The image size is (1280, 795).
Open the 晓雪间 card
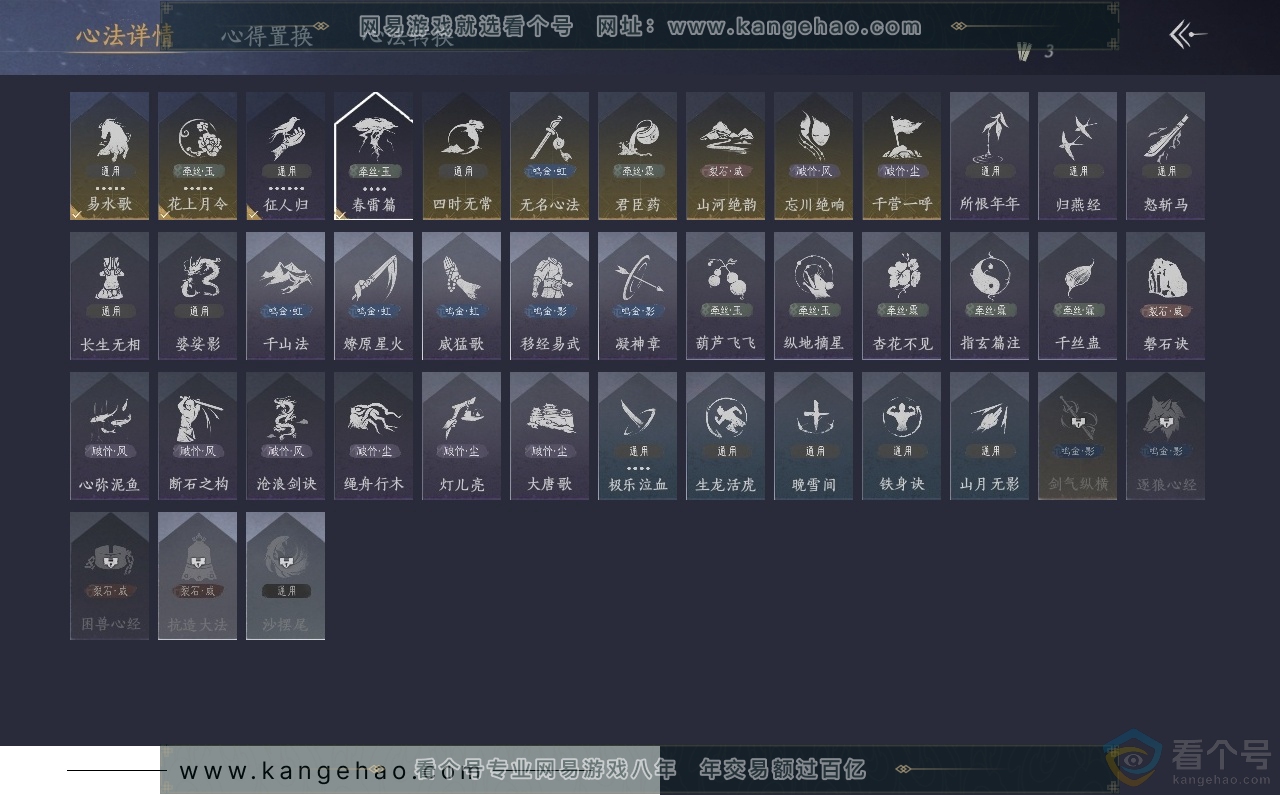814,436
